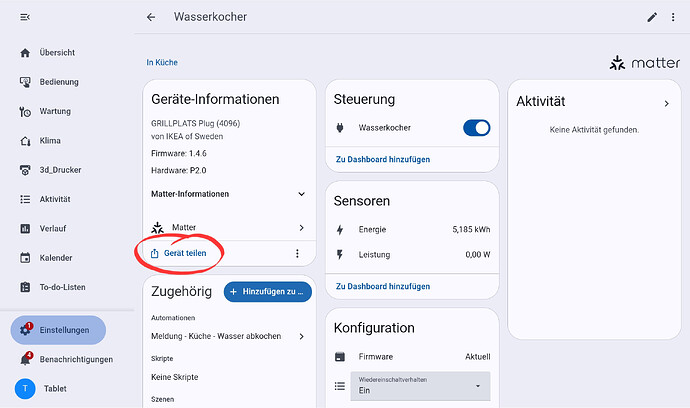Image resolution: width=690 pixels, height=408 pixels.
Task: Add Steuerung card to dashboard
Action: point(383,159)
